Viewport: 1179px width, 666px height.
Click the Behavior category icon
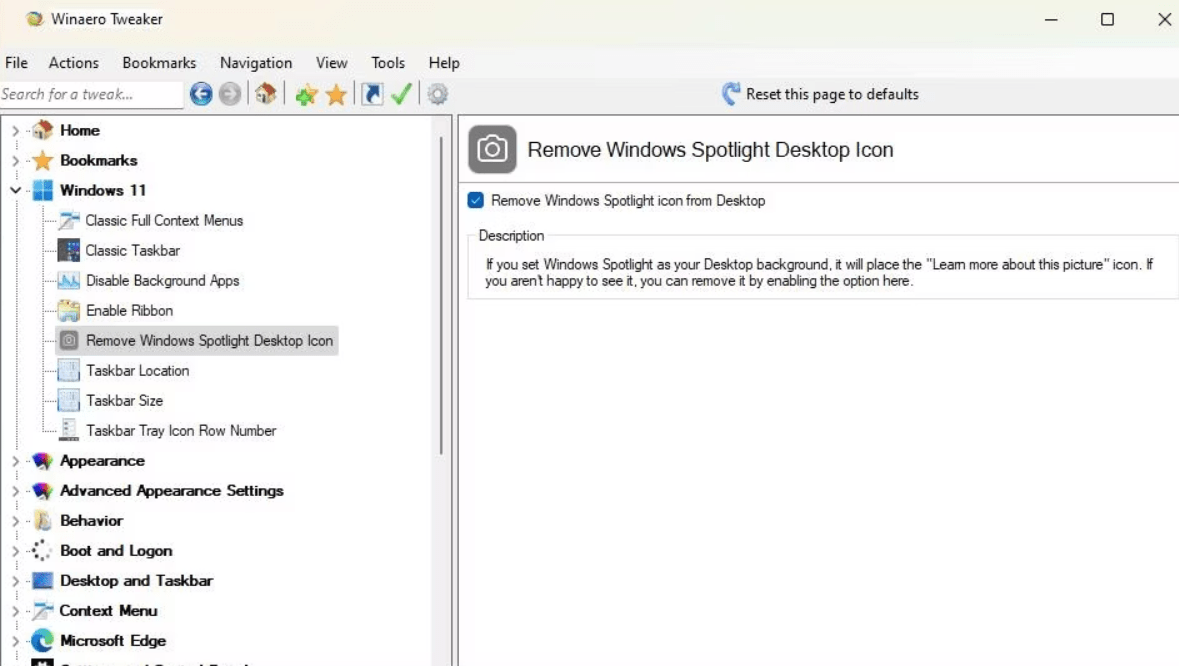(x=43, y=520)
